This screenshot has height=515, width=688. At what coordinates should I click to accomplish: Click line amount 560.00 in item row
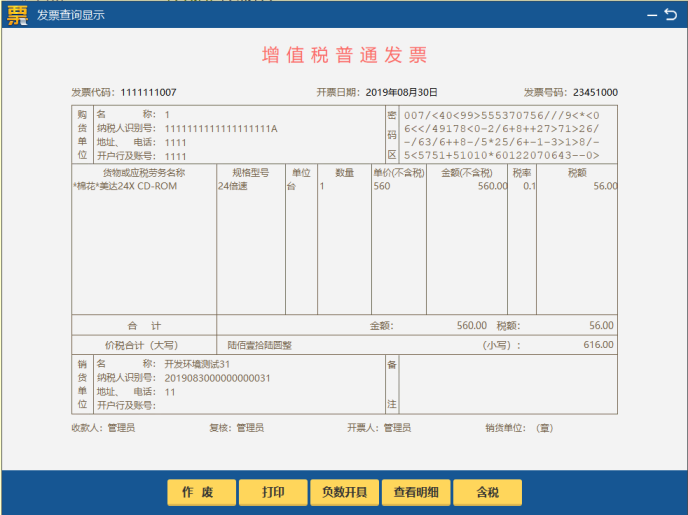point(493,186)
